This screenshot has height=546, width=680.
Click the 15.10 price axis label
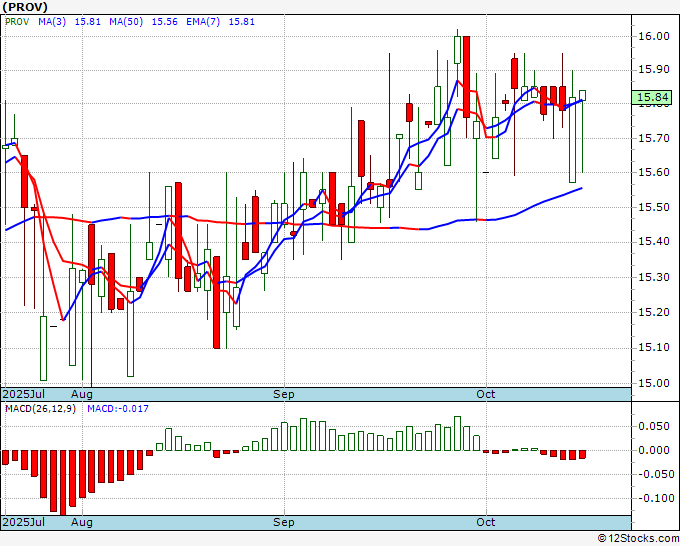(654, 347)
